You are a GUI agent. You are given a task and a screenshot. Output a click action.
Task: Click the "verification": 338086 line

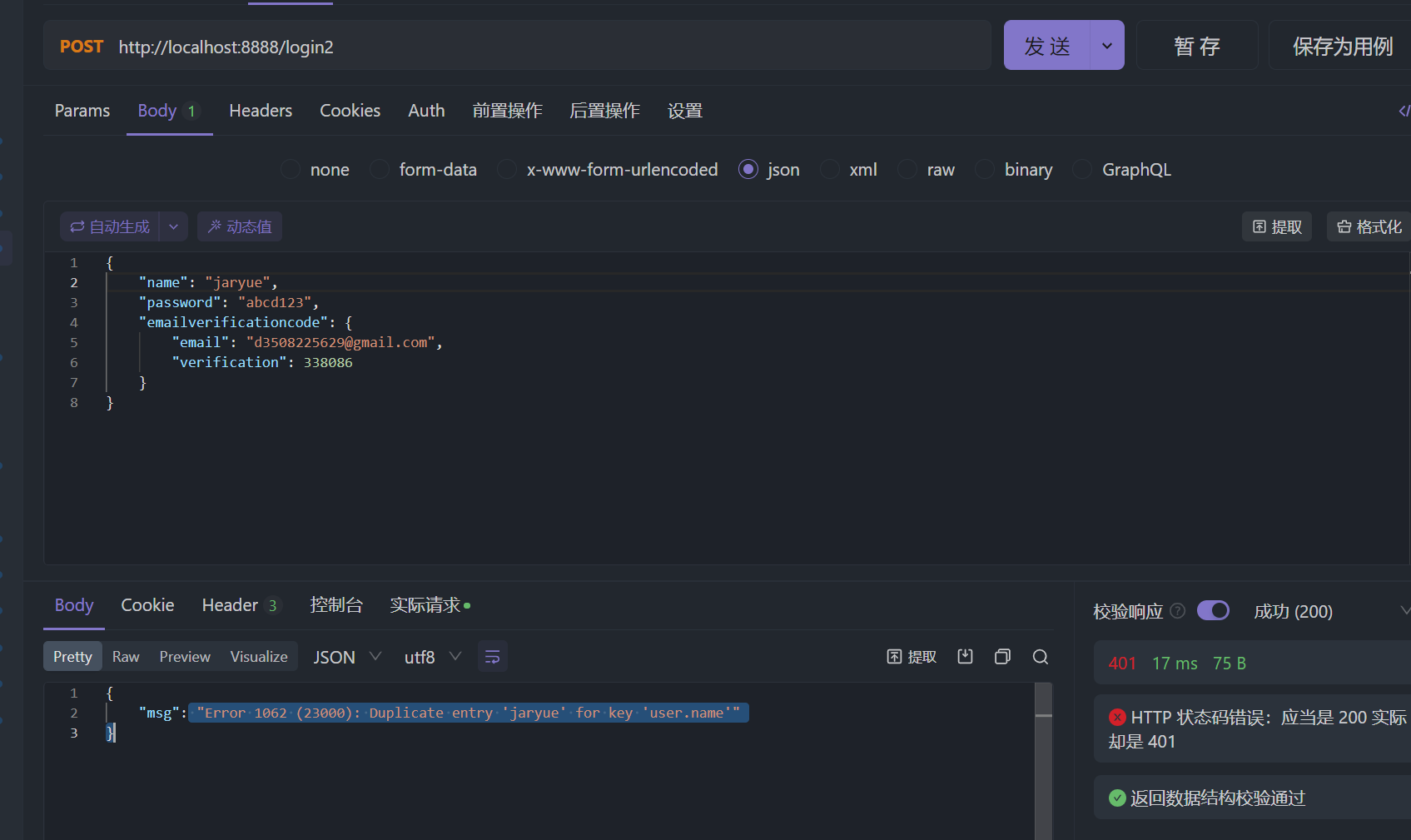point(262,362)
